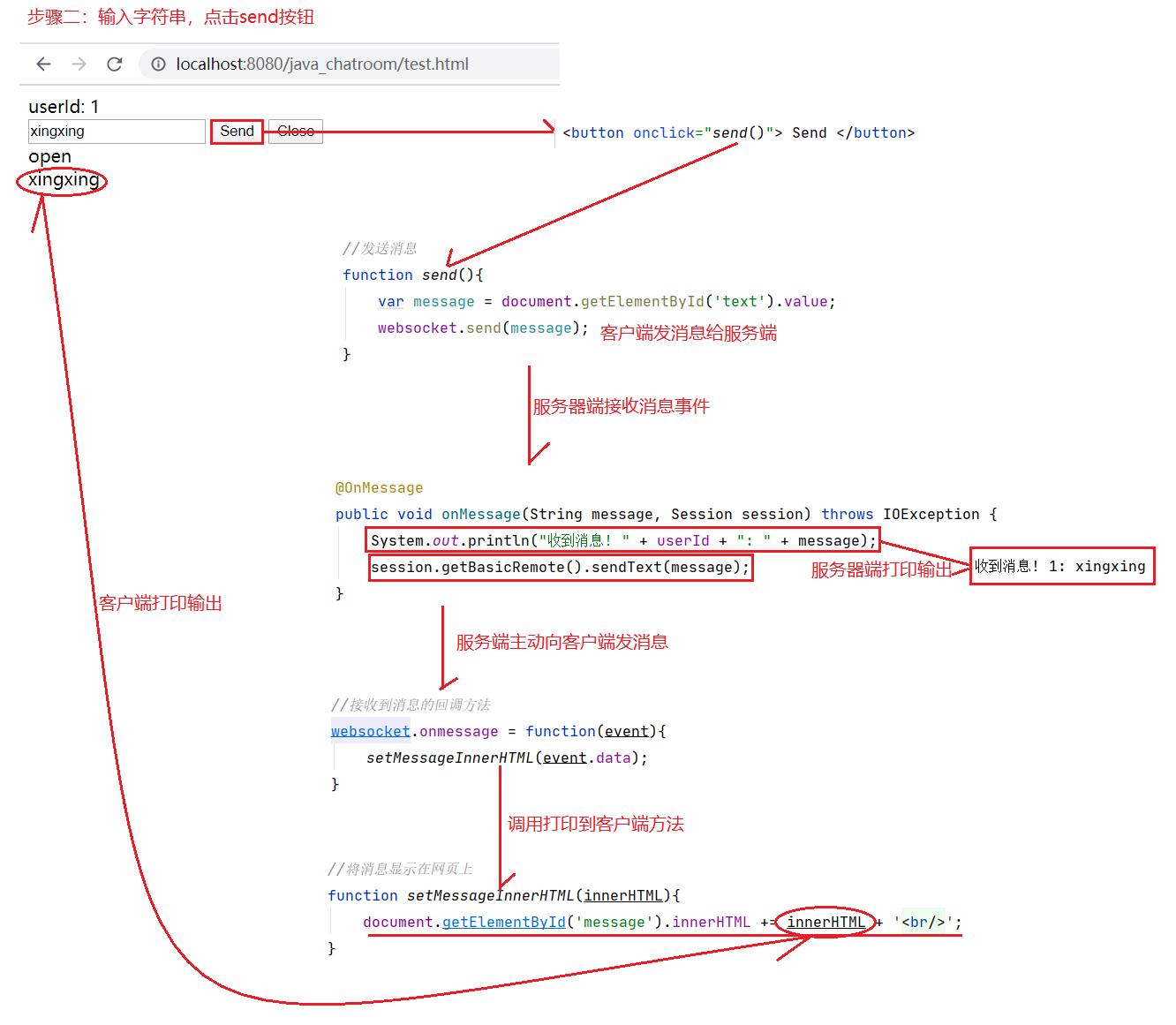Image resolution: width=1176 pixels, height=1025 pixels.
Task: Reload the test.html page
Action: tap(114, 64)
